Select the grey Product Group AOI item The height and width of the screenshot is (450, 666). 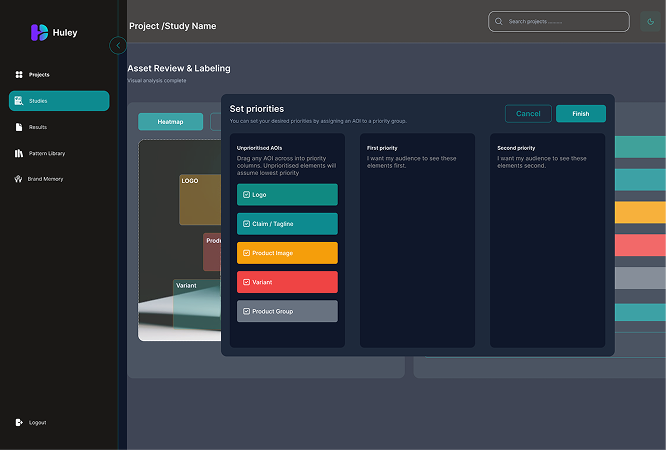click(x=287, y=311)
